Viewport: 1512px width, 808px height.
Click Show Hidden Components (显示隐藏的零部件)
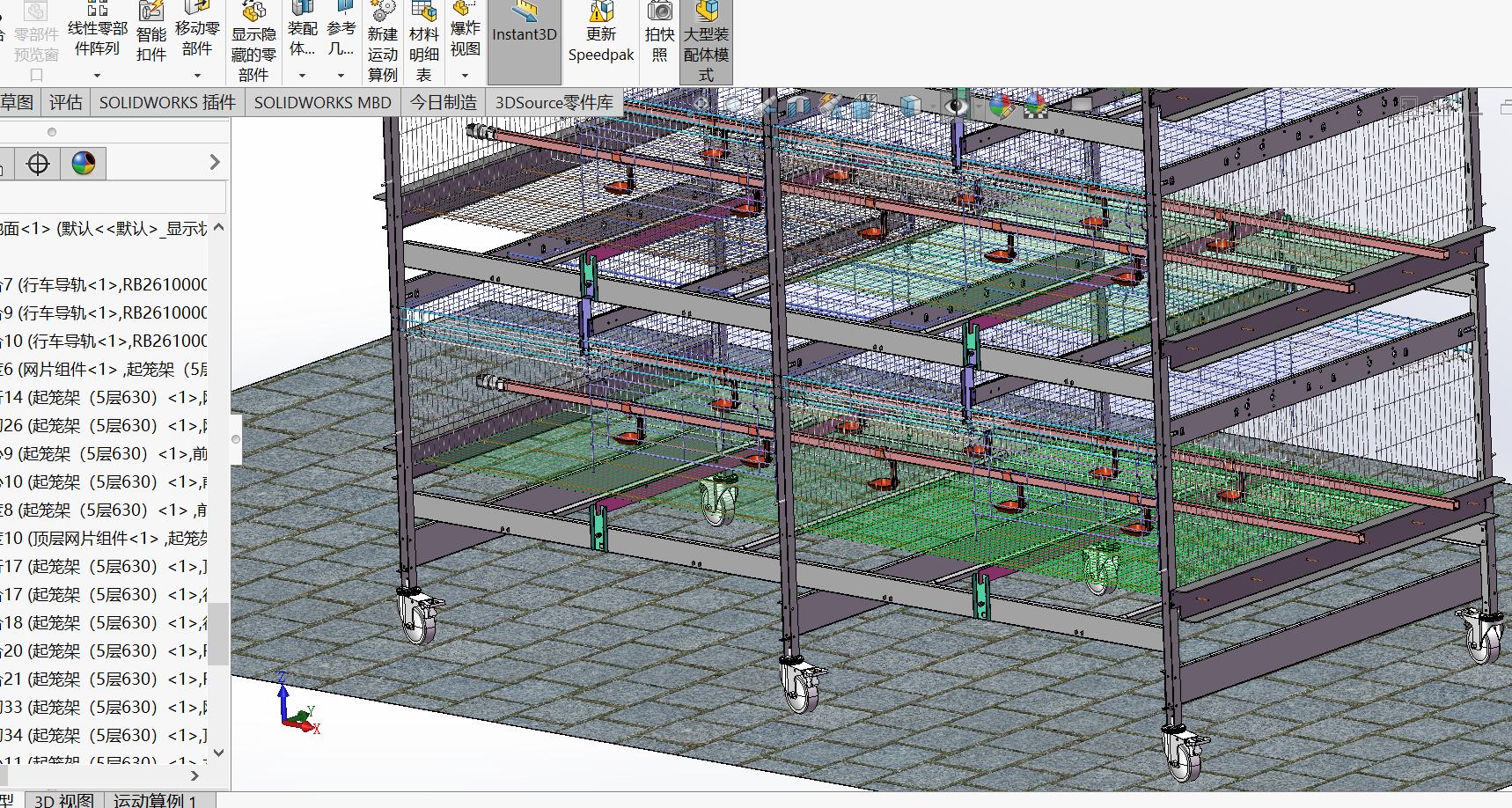pyautogui.click(x=253, y=42)
